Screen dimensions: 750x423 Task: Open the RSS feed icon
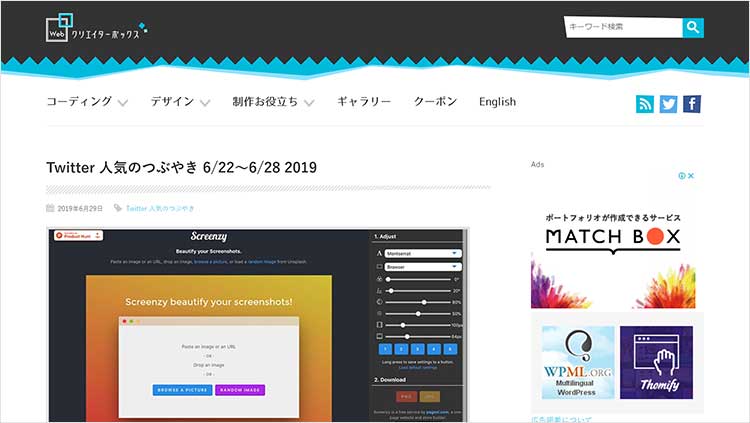(644, 104)
